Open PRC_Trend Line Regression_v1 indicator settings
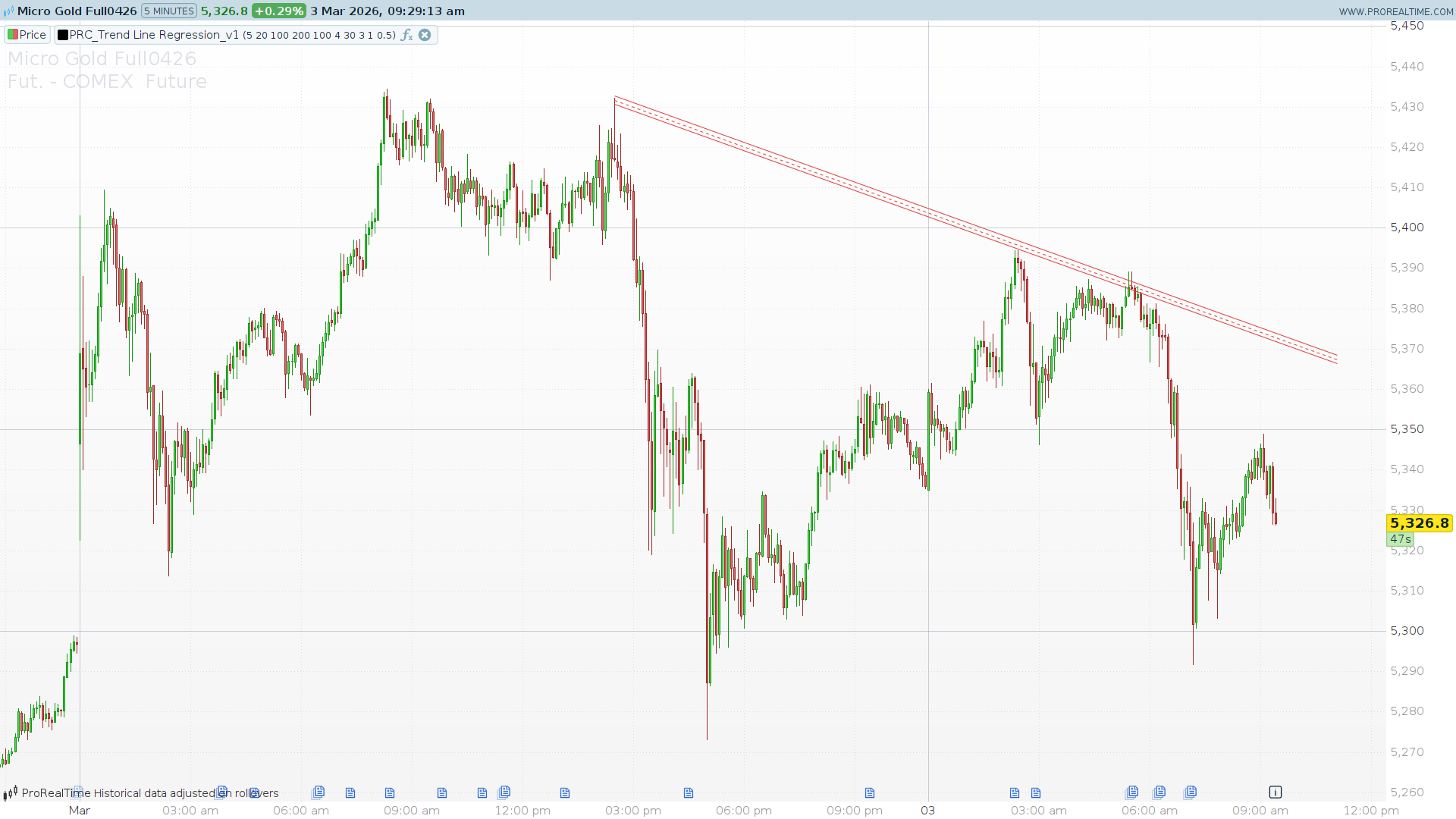The height and width of the screenshot is (819, 1456). tap(154, 35)
